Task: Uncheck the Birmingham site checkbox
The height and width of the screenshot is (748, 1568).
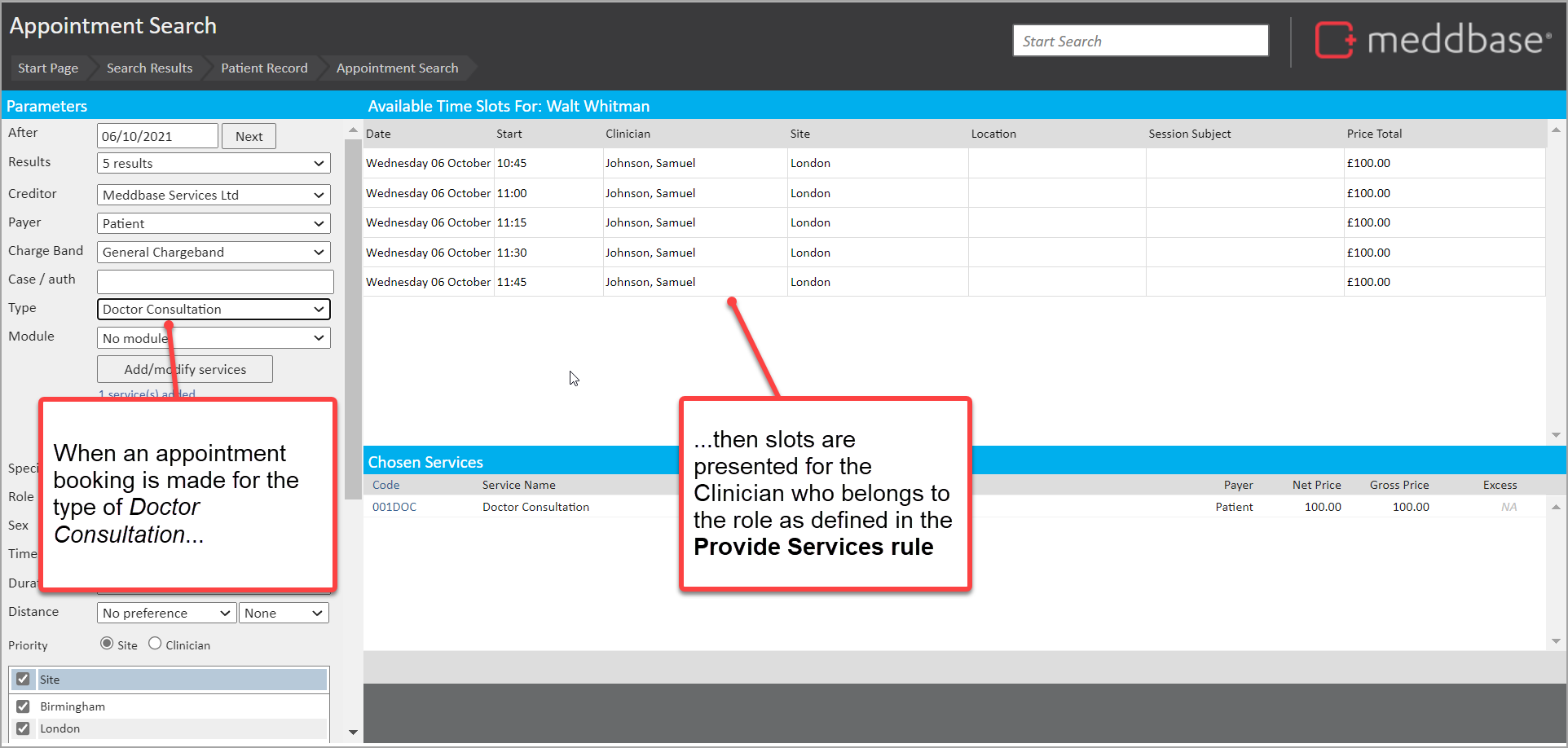Action: pyautogui.click(x=23, y=706)
